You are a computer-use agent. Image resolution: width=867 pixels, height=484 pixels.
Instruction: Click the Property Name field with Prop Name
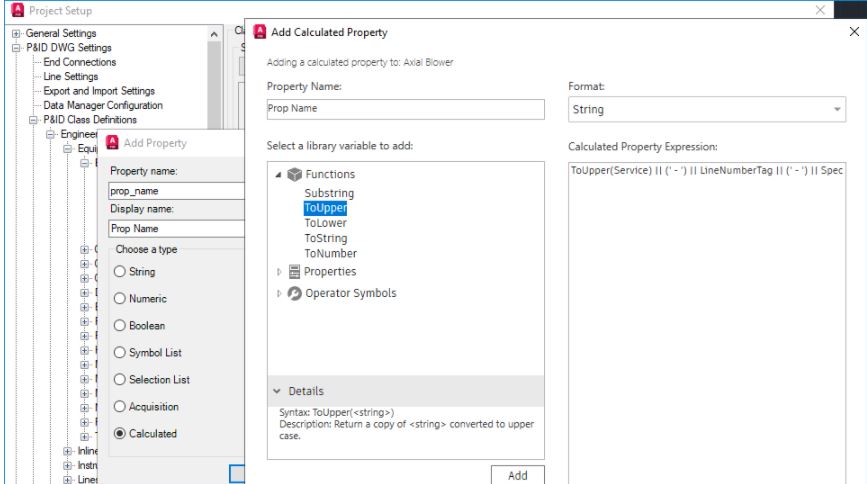405,109
